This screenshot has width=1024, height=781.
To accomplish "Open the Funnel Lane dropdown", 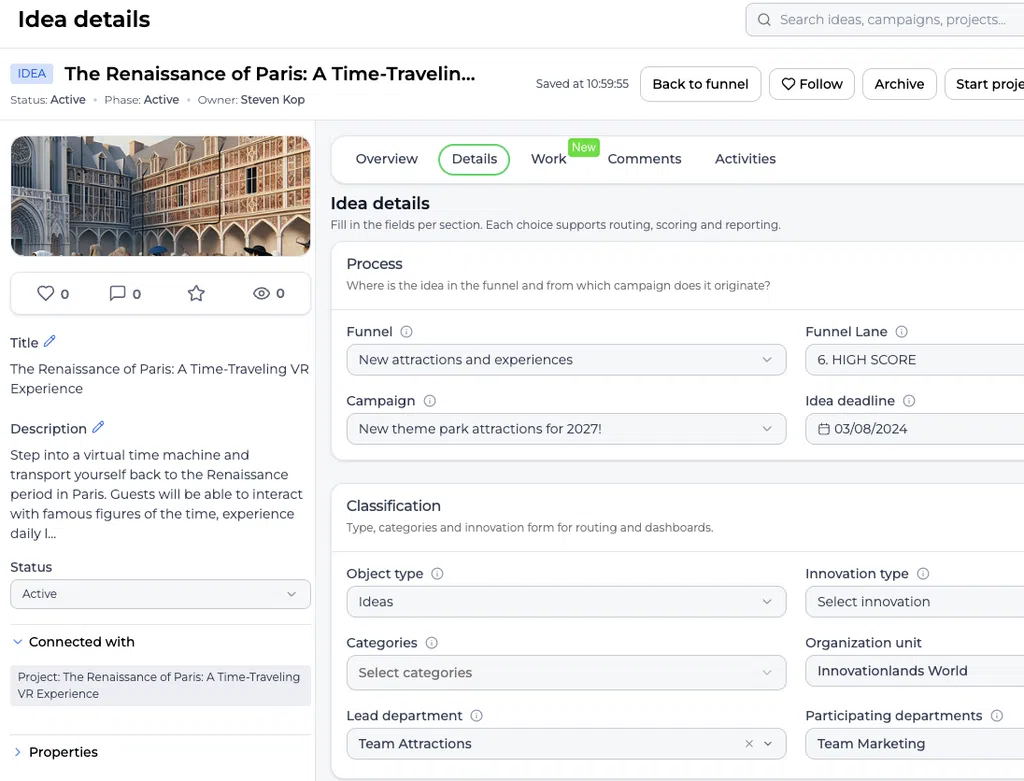I will click(x=914, y=360).
